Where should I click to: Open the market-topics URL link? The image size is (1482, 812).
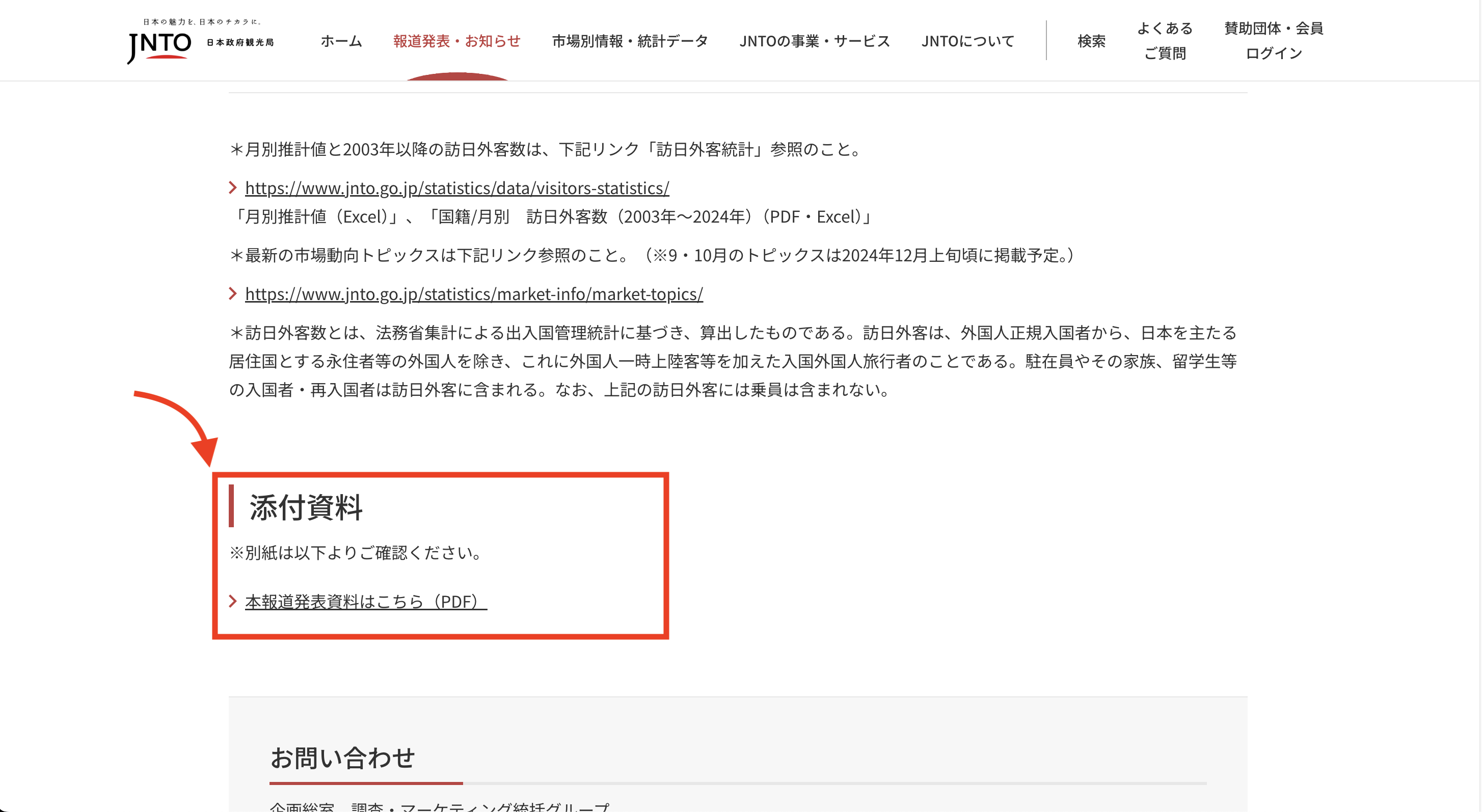pos(473,294)
